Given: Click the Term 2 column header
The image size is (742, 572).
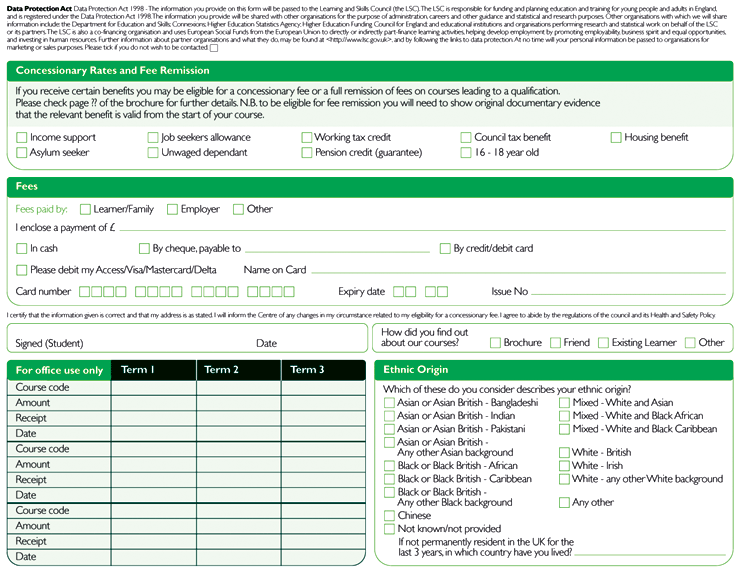Looking at the screenshot, I should pyautogui.click(x=238, y=370).
